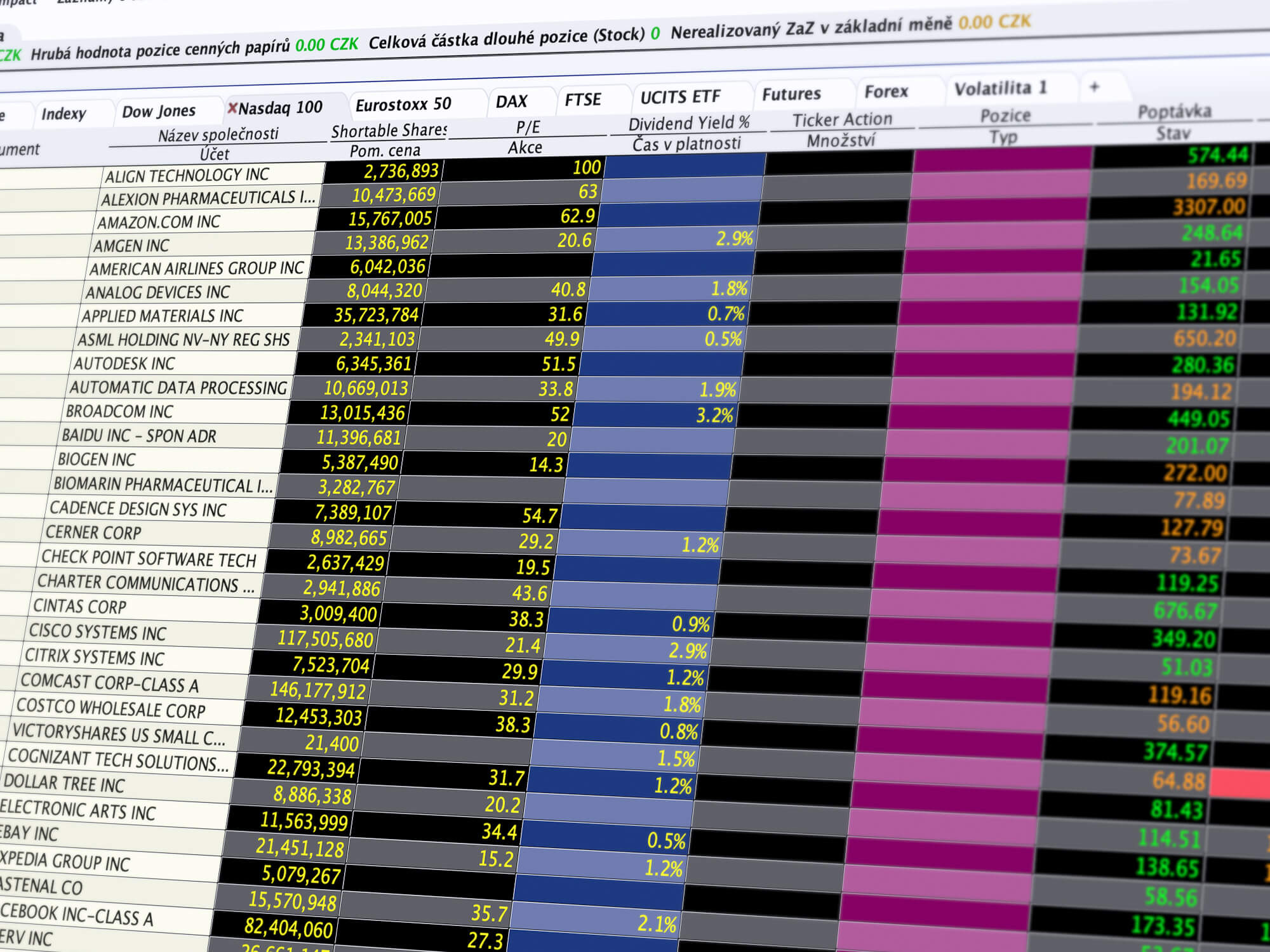Open the DAX tab
This screenshot has width=1270, height=952.
(512, 102)
